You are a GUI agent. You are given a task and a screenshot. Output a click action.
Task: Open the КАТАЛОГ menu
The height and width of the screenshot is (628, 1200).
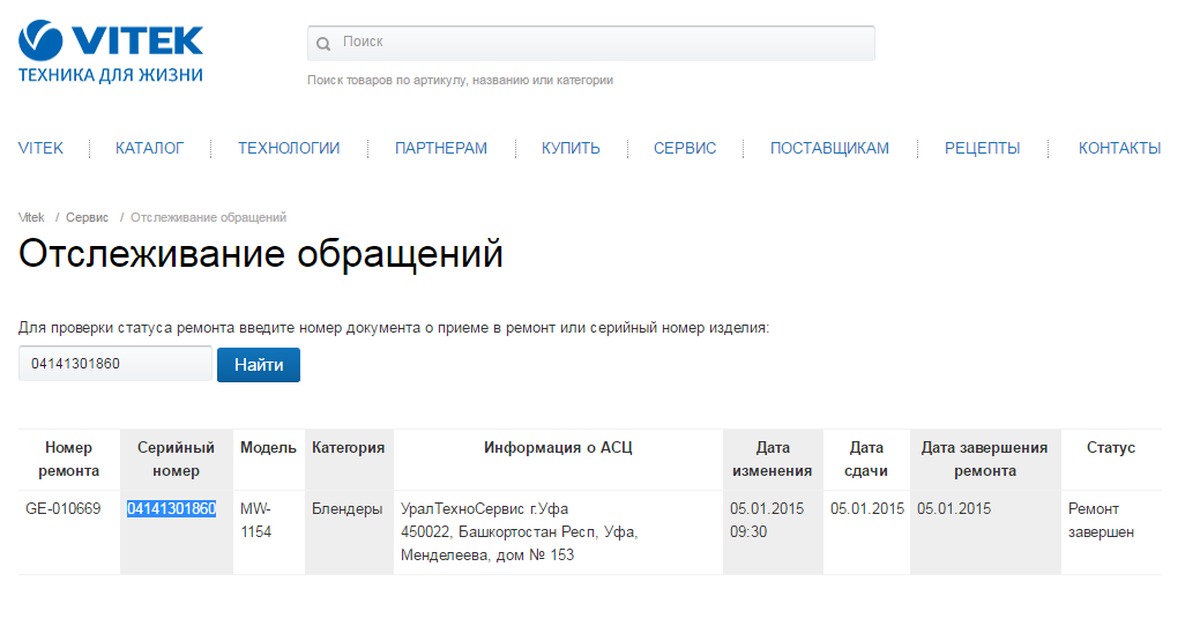pos(150,148)
